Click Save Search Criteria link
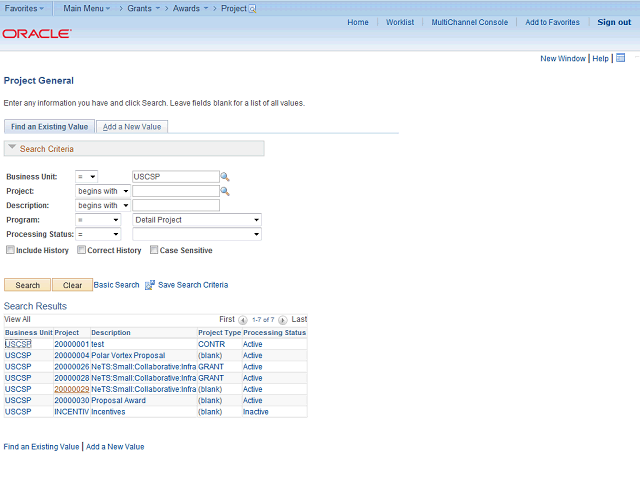 click(x=193, y=285)
